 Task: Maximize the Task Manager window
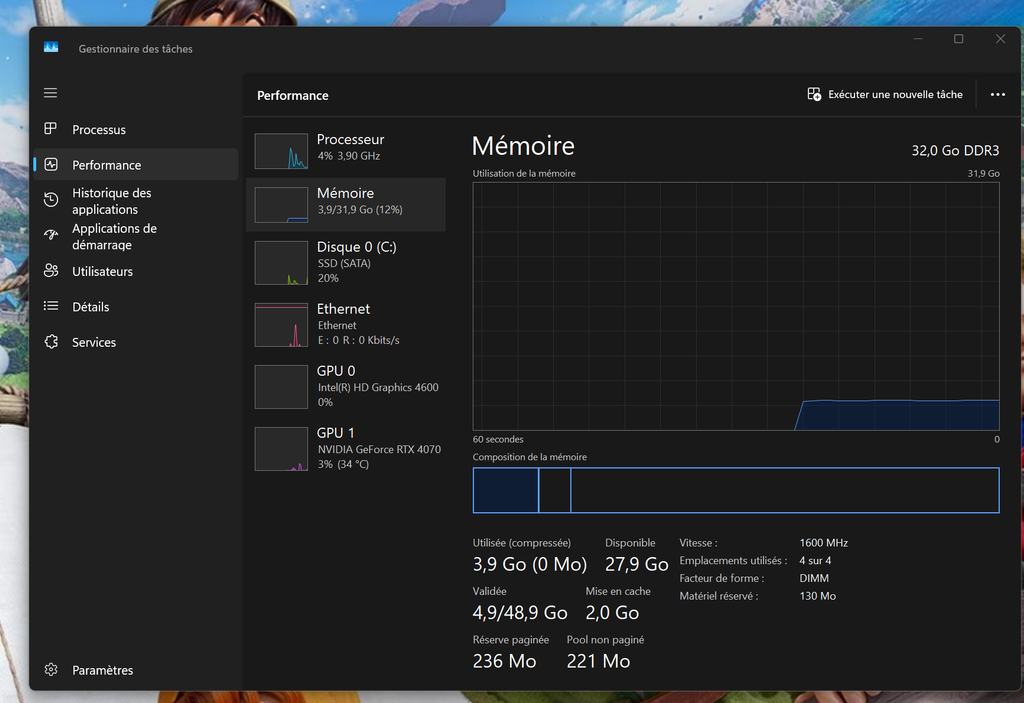point(958,39)
